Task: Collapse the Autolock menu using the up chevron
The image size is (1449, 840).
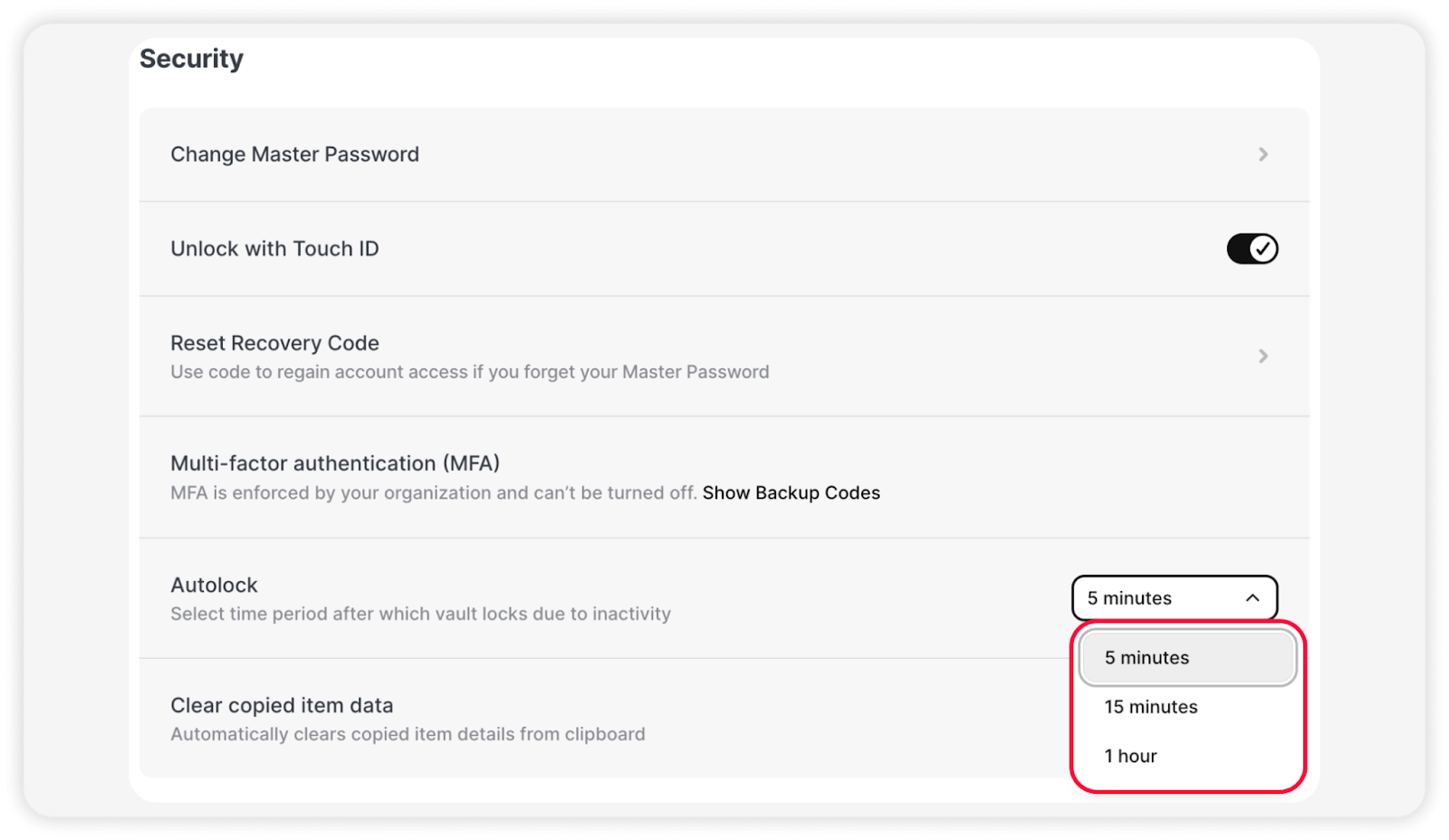Action: [x=1252, y=598]
